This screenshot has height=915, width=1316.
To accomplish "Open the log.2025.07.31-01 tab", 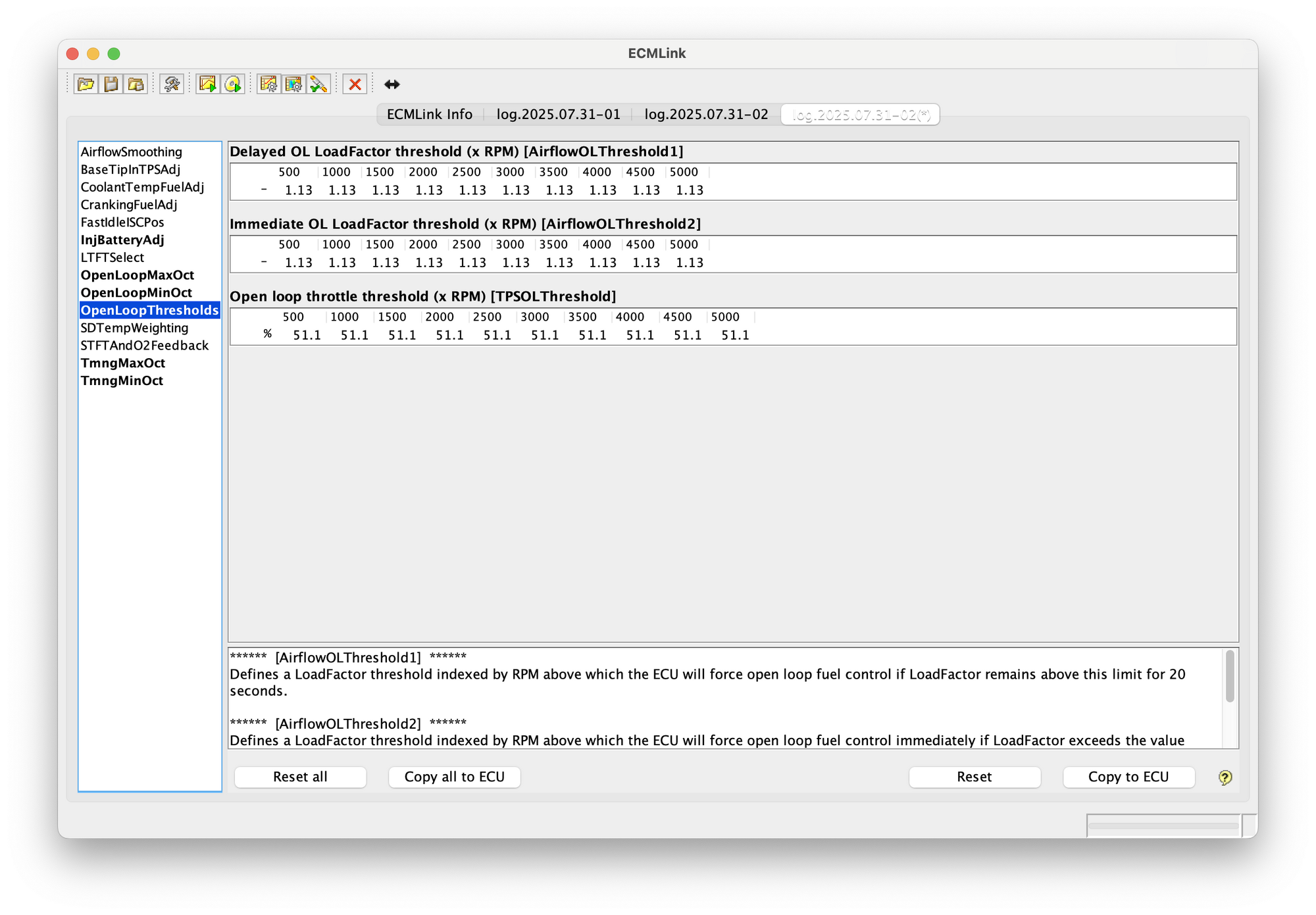I will tap(558, 115).
